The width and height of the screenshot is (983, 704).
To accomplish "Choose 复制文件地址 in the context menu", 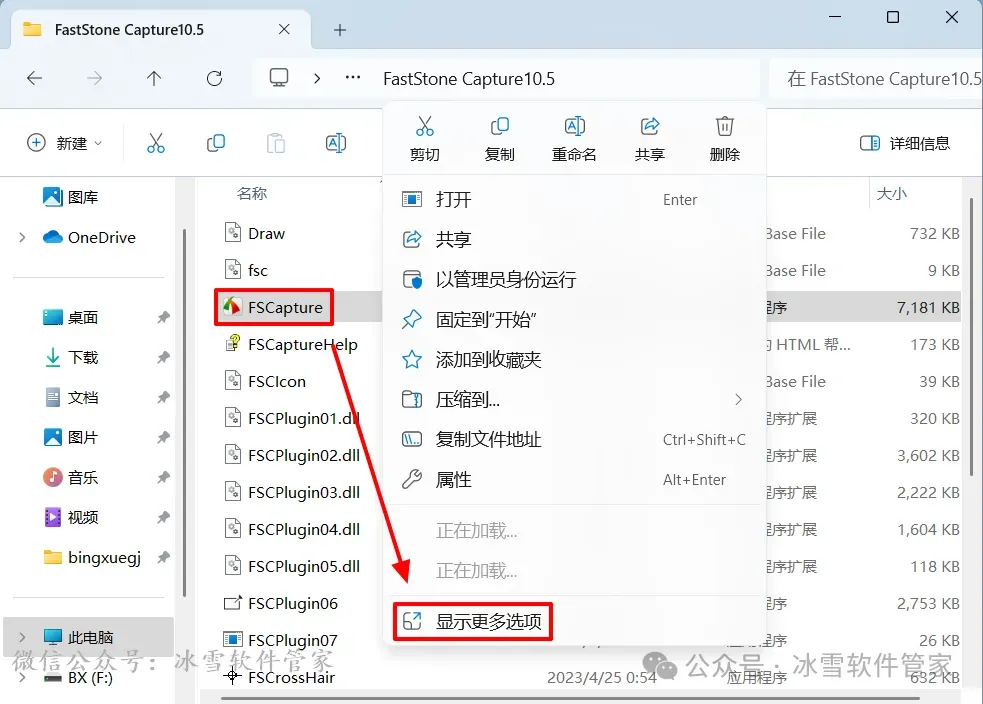I will point(574,439).
